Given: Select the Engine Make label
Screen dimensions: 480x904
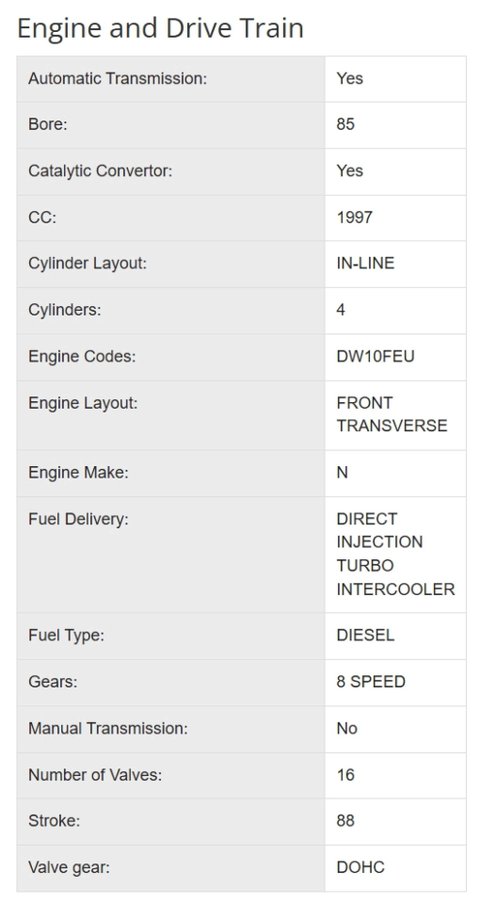Looking at the screenshot, I should pyautogui.click(x=78, y=473).
